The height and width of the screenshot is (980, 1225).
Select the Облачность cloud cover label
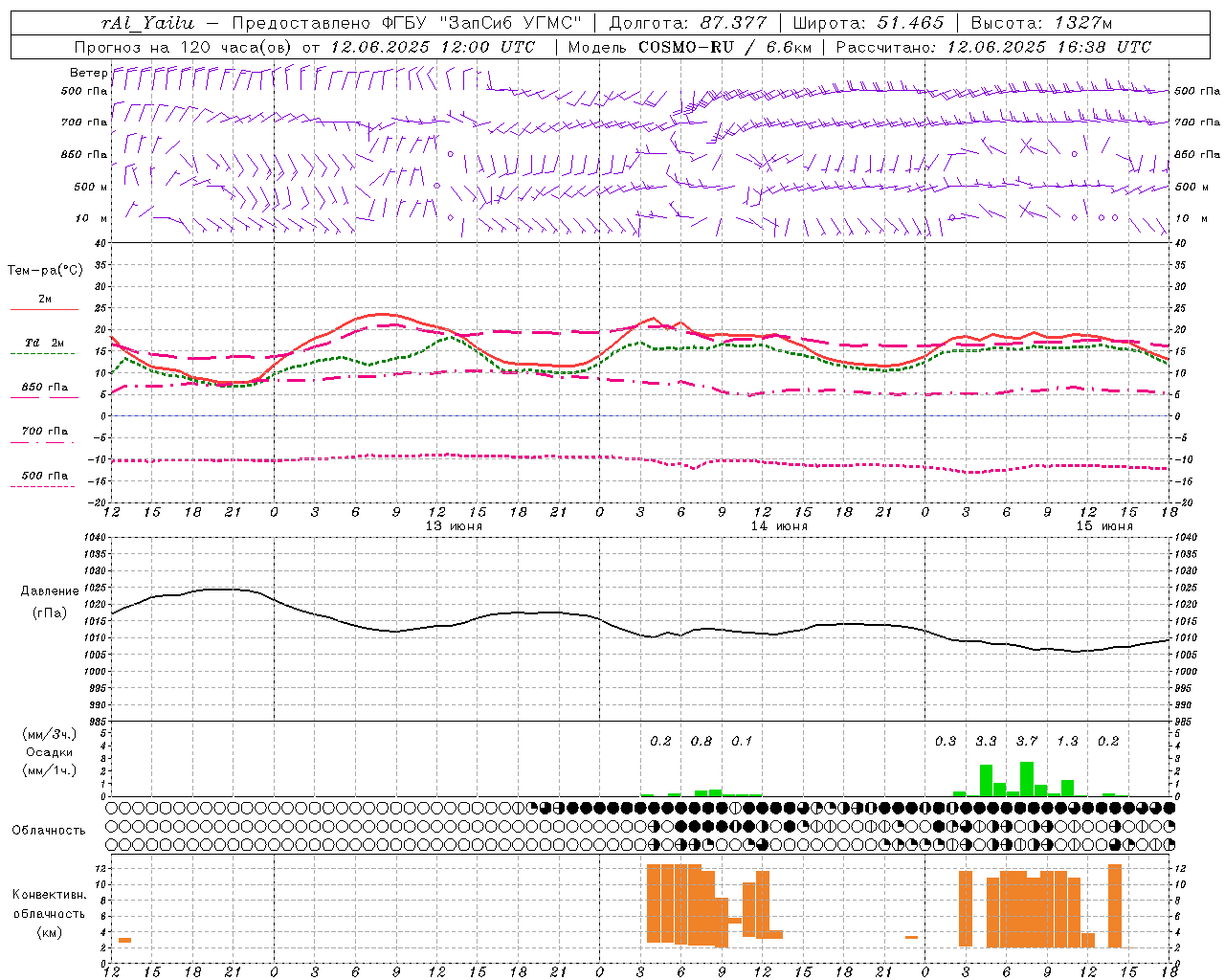49,830
